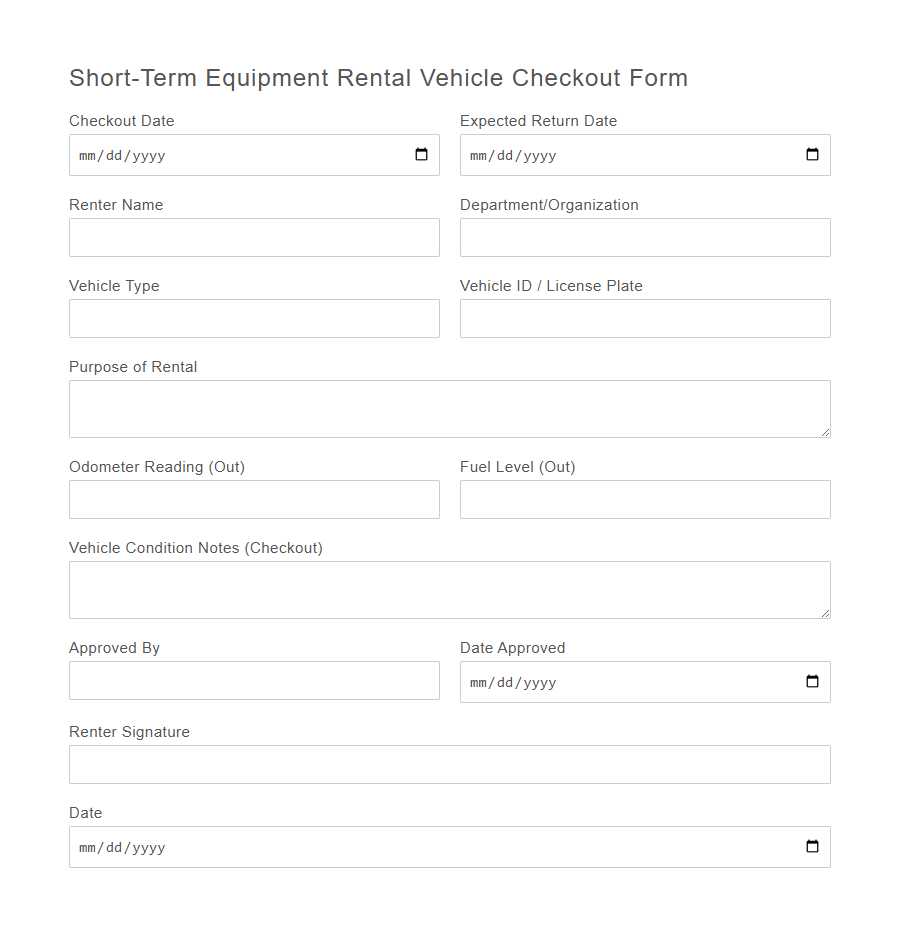Click the Vehicle ID / License Plate field
900x952 pixels.
645,318
